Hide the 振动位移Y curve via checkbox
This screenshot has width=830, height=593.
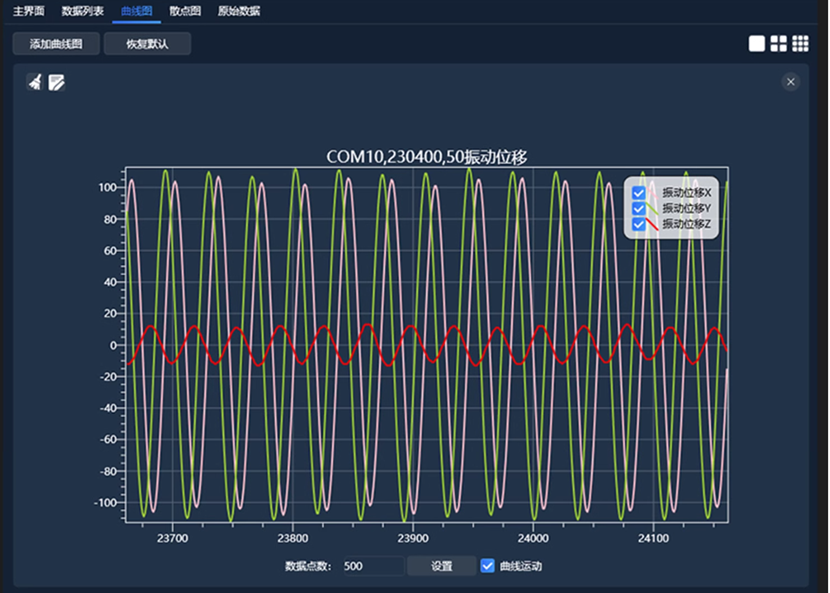pos(639,208)
